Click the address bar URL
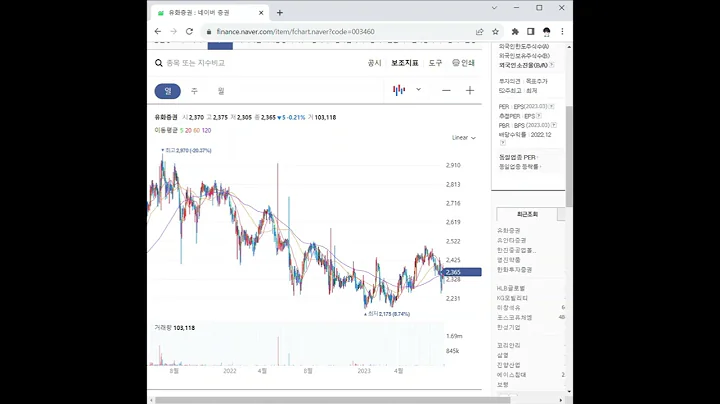Viewport: 720px width, 404px height. [296, 32]
